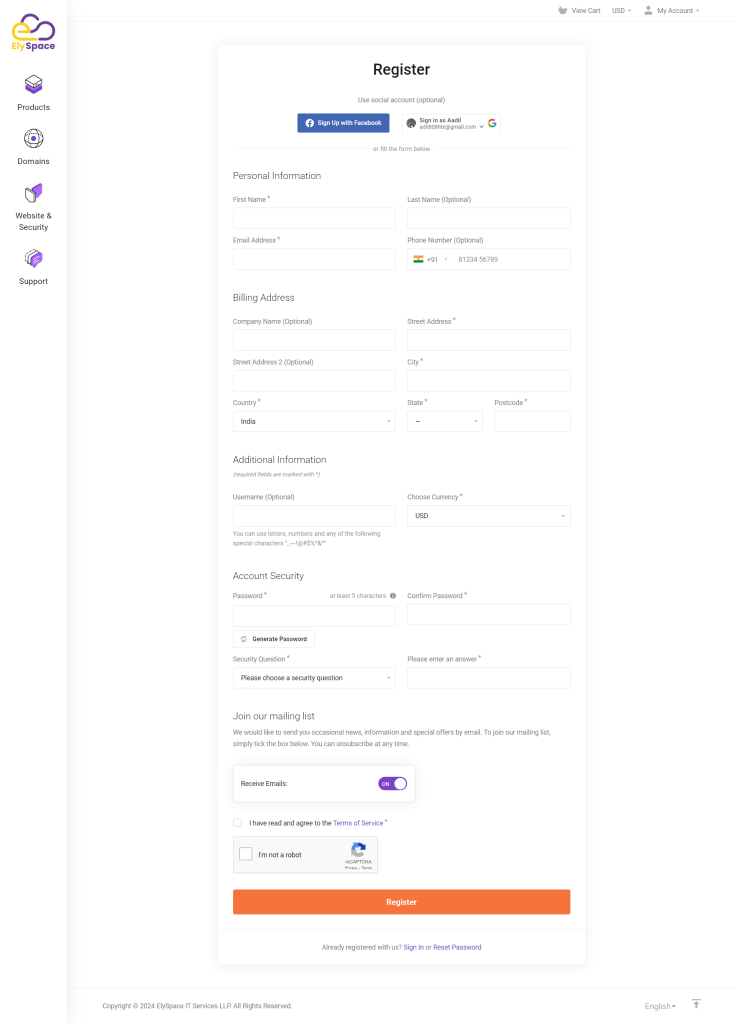Viewport: 736px width, 1024px height.
Task: Open the USD currency menu in header
Action: coord(621,10)
